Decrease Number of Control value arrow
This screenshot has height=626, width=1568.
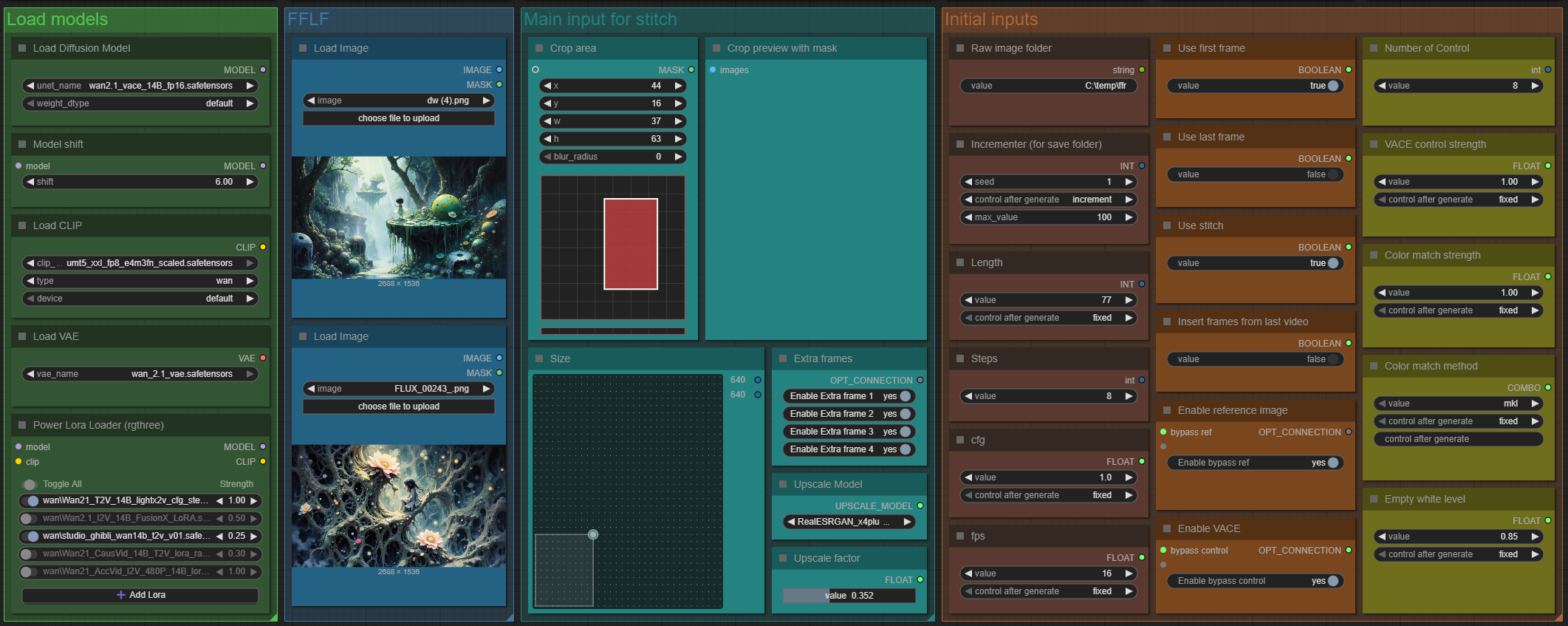tap(1382, 86)
